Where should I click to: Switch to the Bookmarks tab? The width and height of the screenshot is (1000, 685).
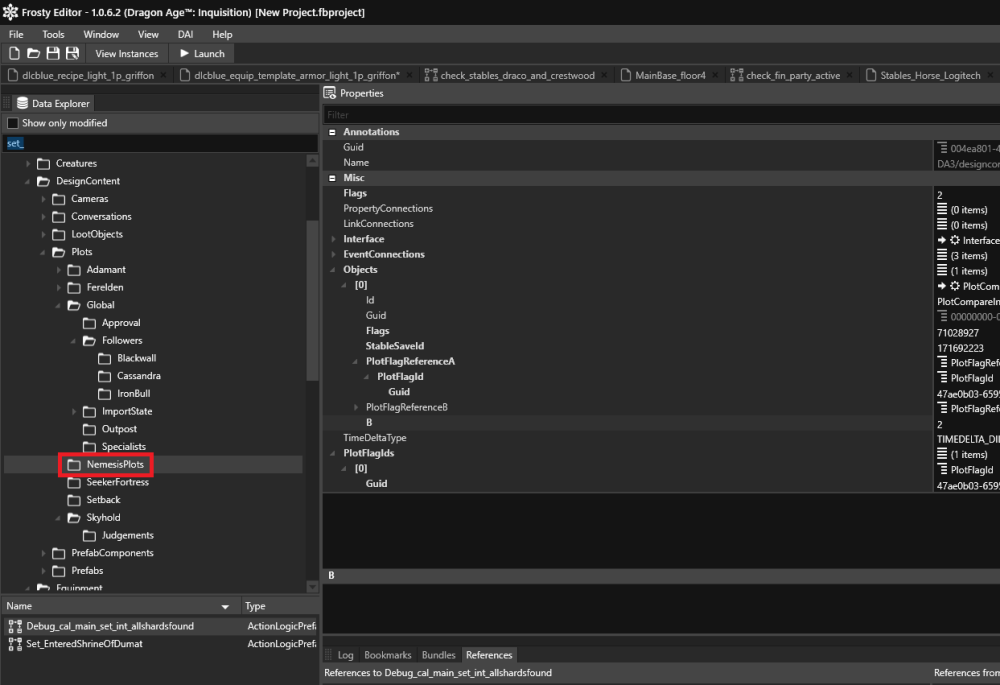pos(387,655)
